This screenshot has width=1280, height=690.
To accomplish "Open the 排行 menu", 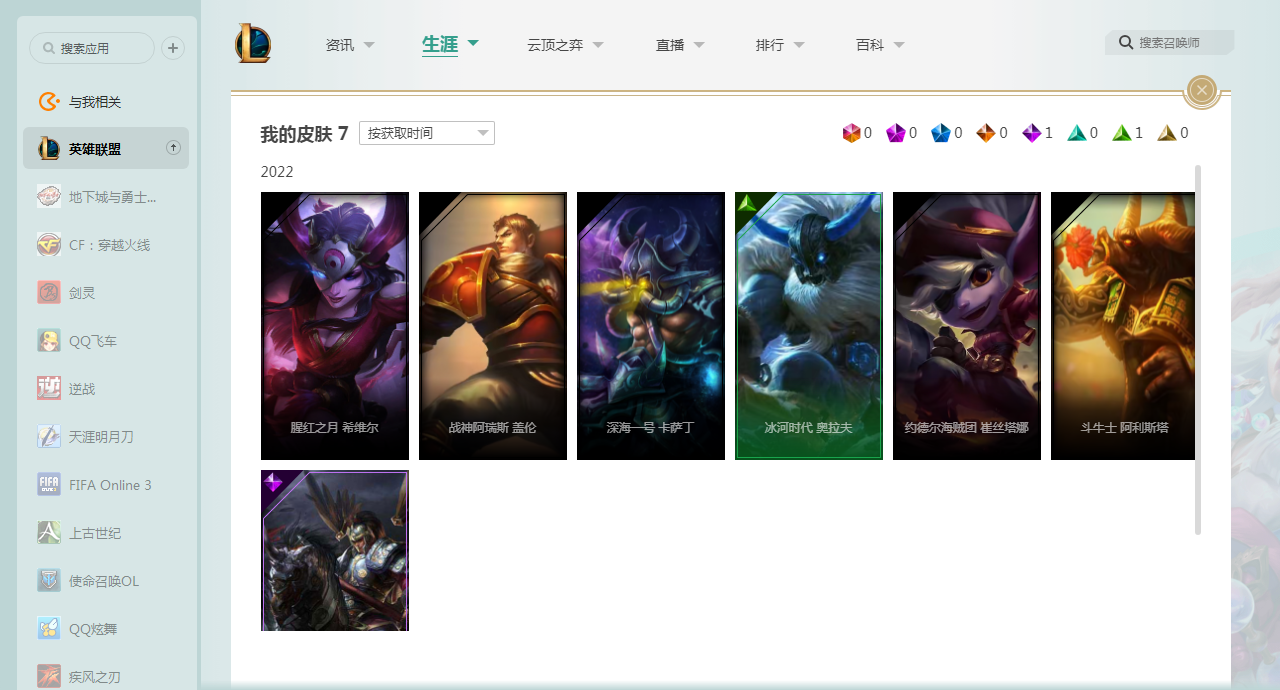I will [x=770, y=45].
